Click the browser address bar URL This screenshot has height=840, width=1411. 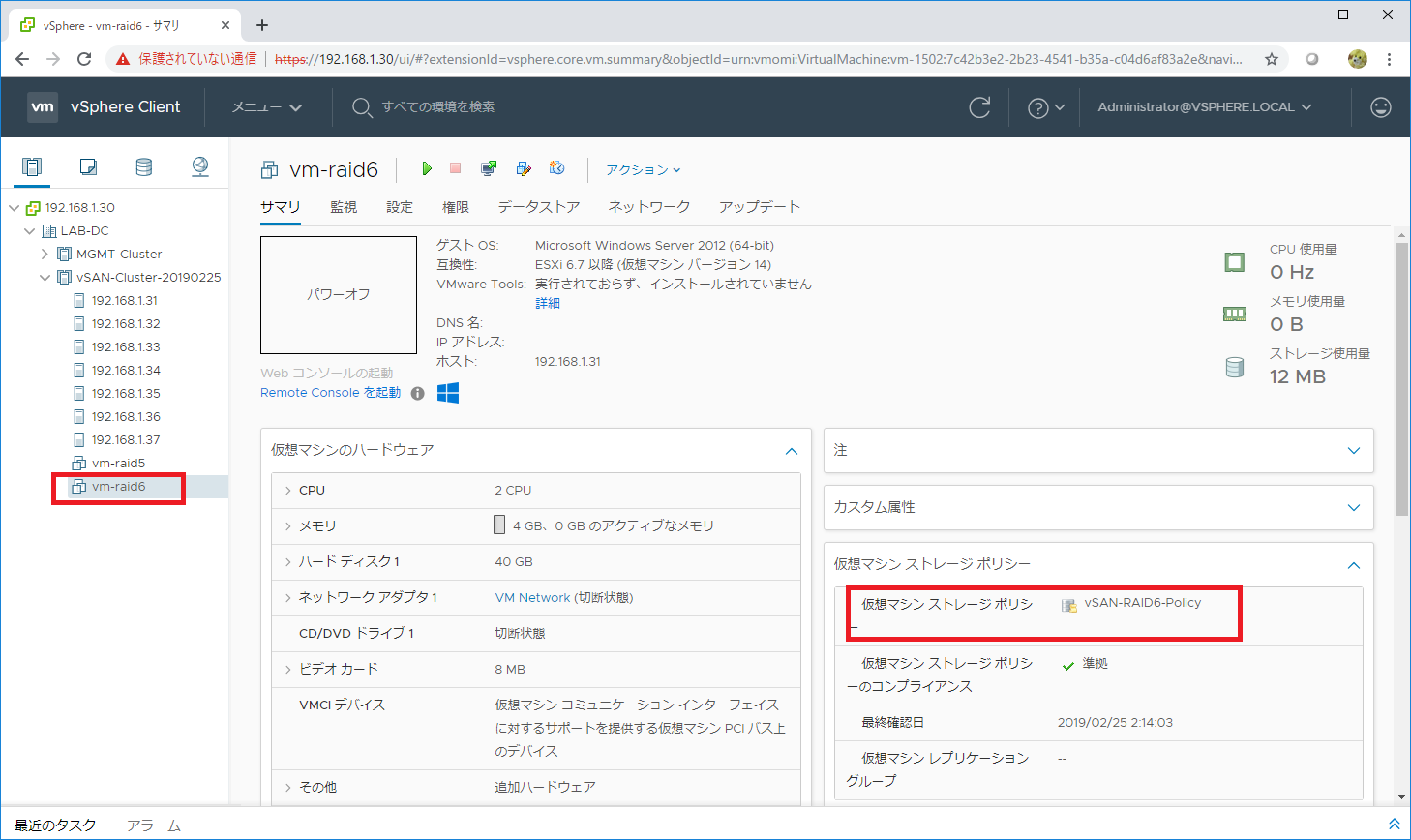tap(759, 59)
